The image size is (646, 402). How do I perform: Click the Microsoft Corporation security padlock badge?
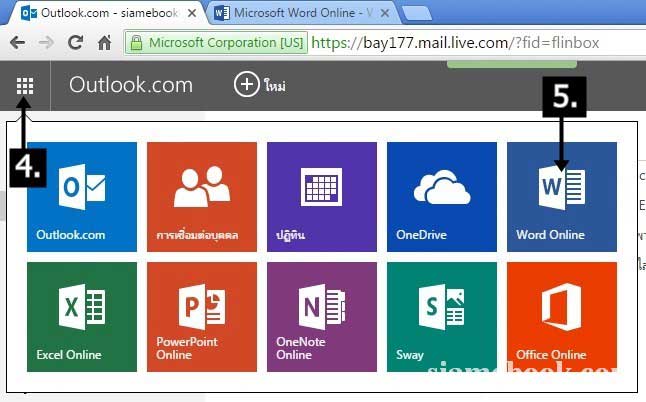pyautogui.click(x=216, y=42)
